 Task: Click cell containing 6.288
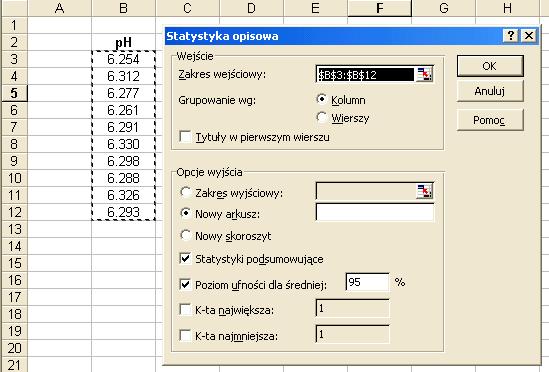[x=124, y=178]
